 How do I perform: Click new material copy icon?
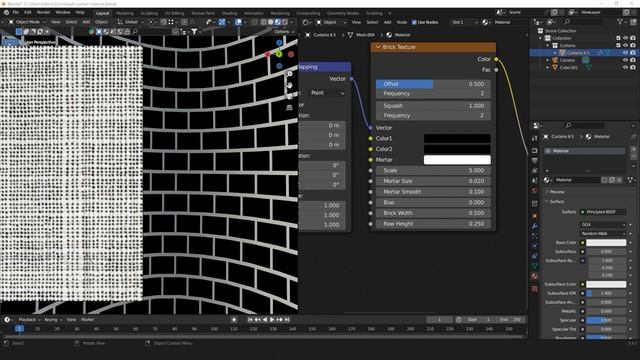[x=611, y=180]
